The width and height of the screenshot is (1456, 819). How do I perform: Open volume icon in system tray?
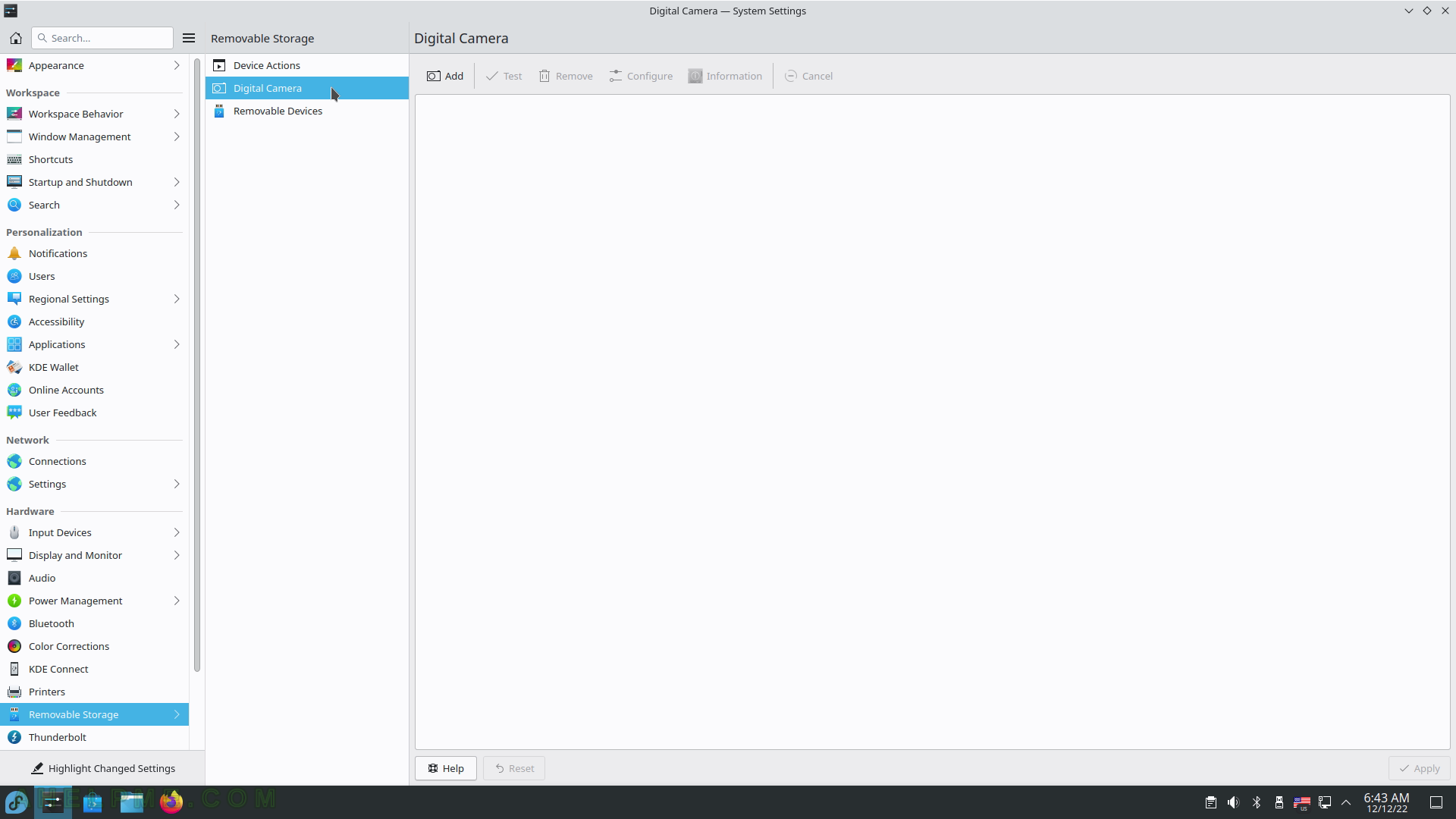click(x=1234, y=802)
